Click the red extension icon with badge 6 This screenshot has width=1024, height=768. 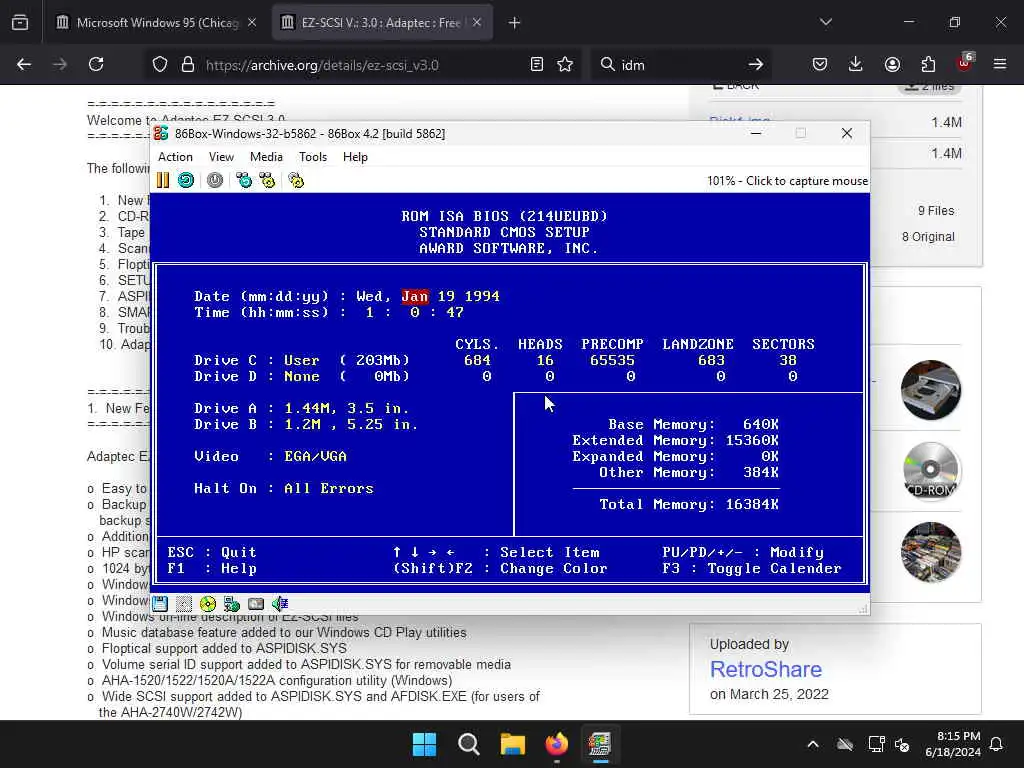965,63
